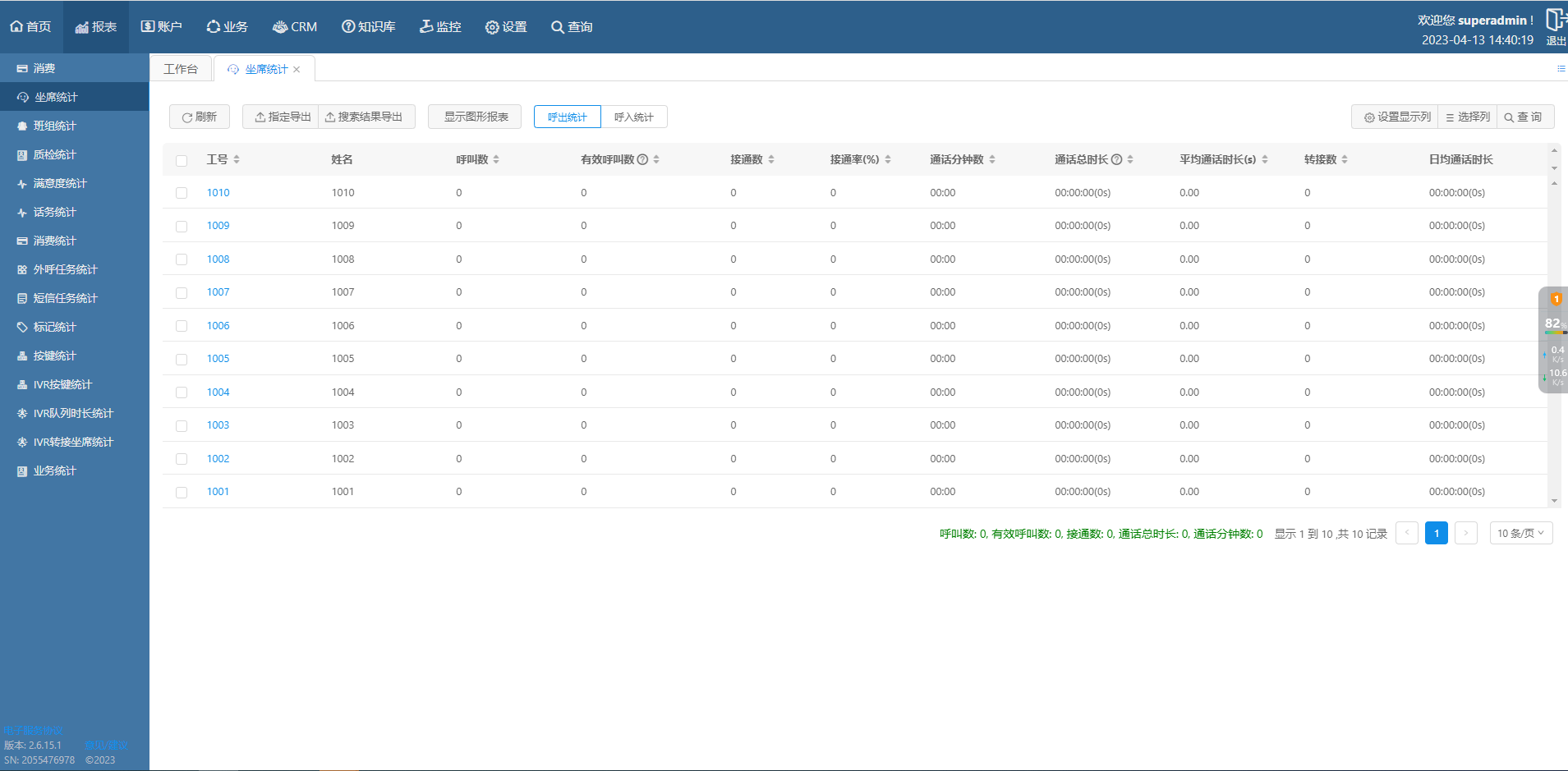
Task: Sort by the 接通率(%) column arrows
Action: click(888, 159)
